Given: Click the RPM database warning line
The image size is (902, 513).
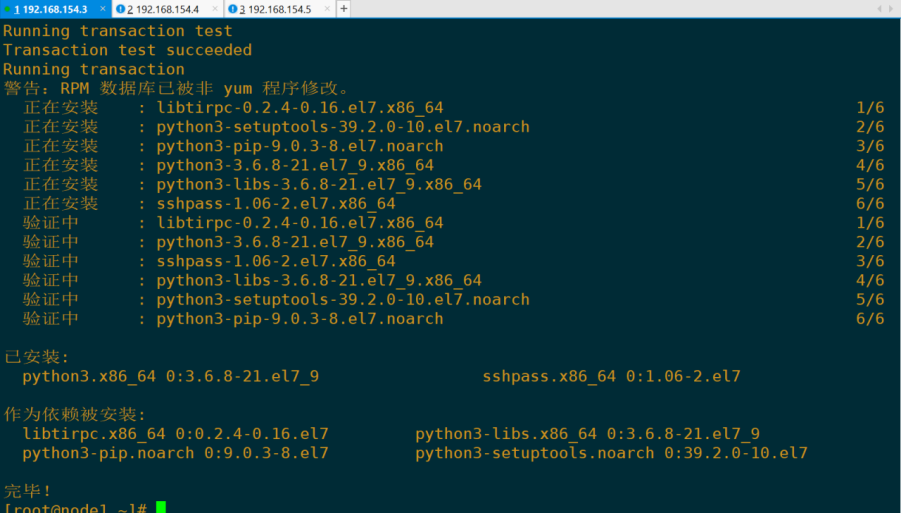Looking at the screenshot, I should coord(177,89).
